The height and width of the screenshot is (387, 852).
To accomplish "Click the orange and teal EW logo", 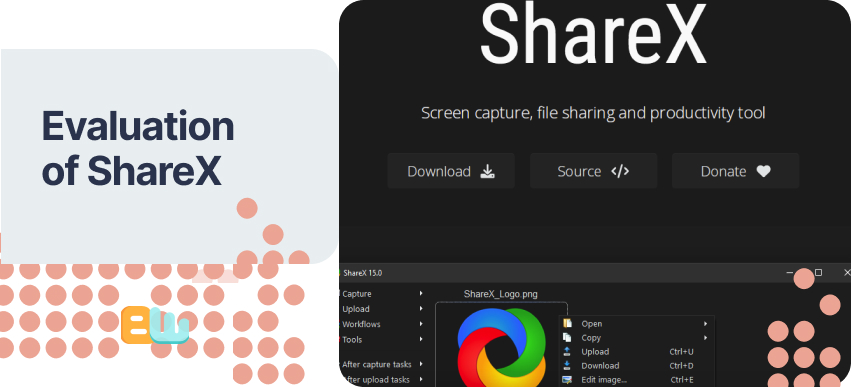I will [155, 325].
